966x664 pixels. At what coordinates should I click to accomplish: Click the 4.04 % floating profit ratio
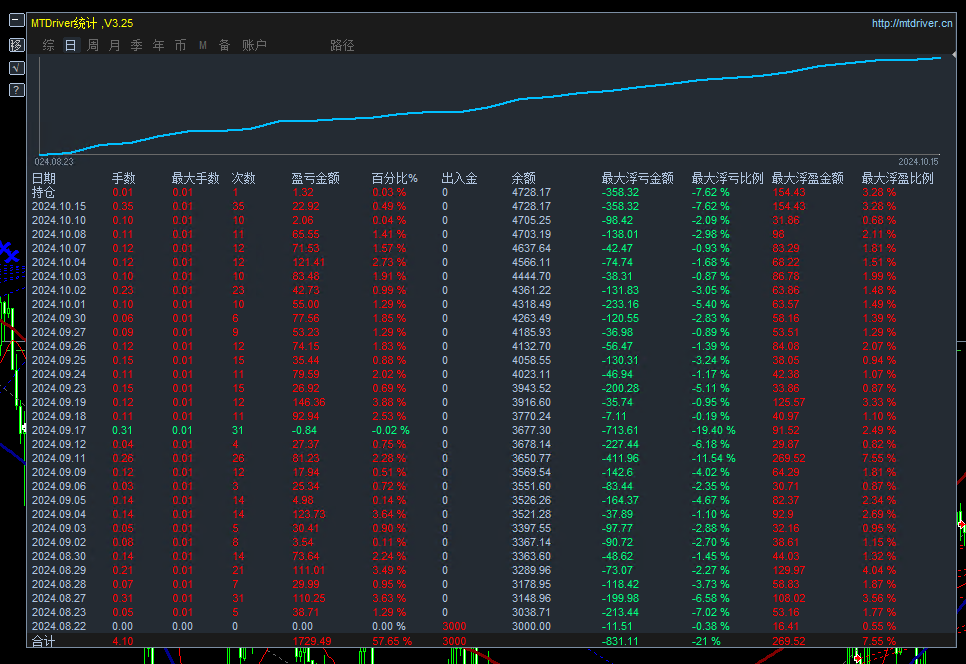coord(879,570)
